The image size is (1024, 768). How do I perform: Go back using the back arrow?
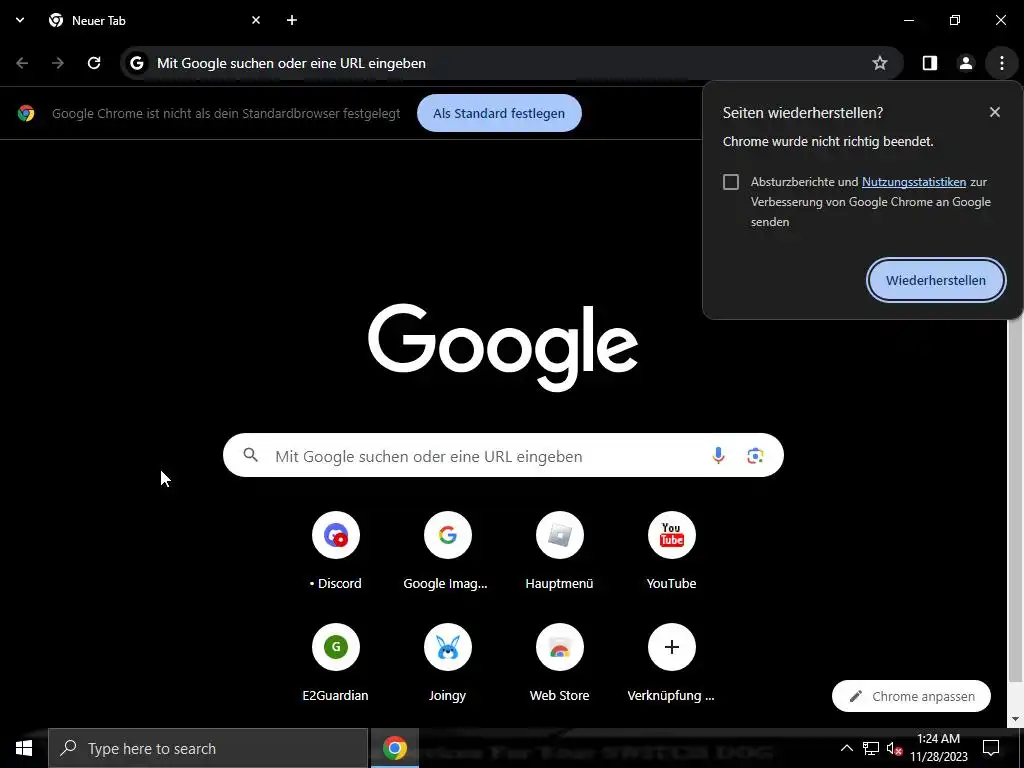tap(22, 63)
